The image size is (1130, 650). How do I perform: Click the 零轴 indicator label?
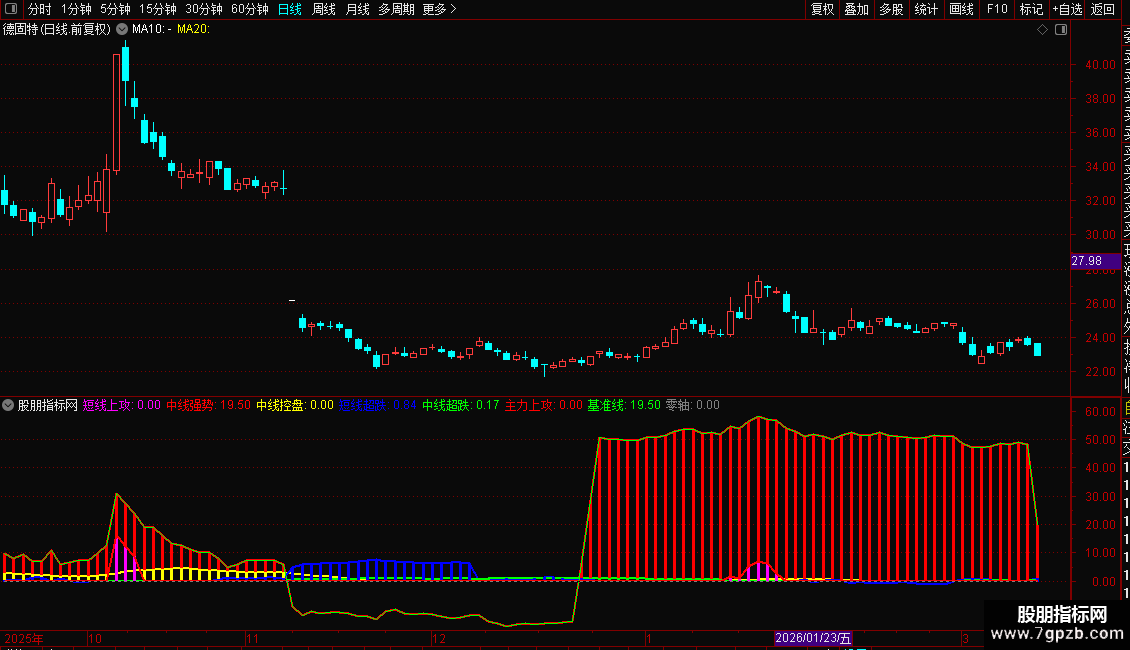[x=693, y=405]
